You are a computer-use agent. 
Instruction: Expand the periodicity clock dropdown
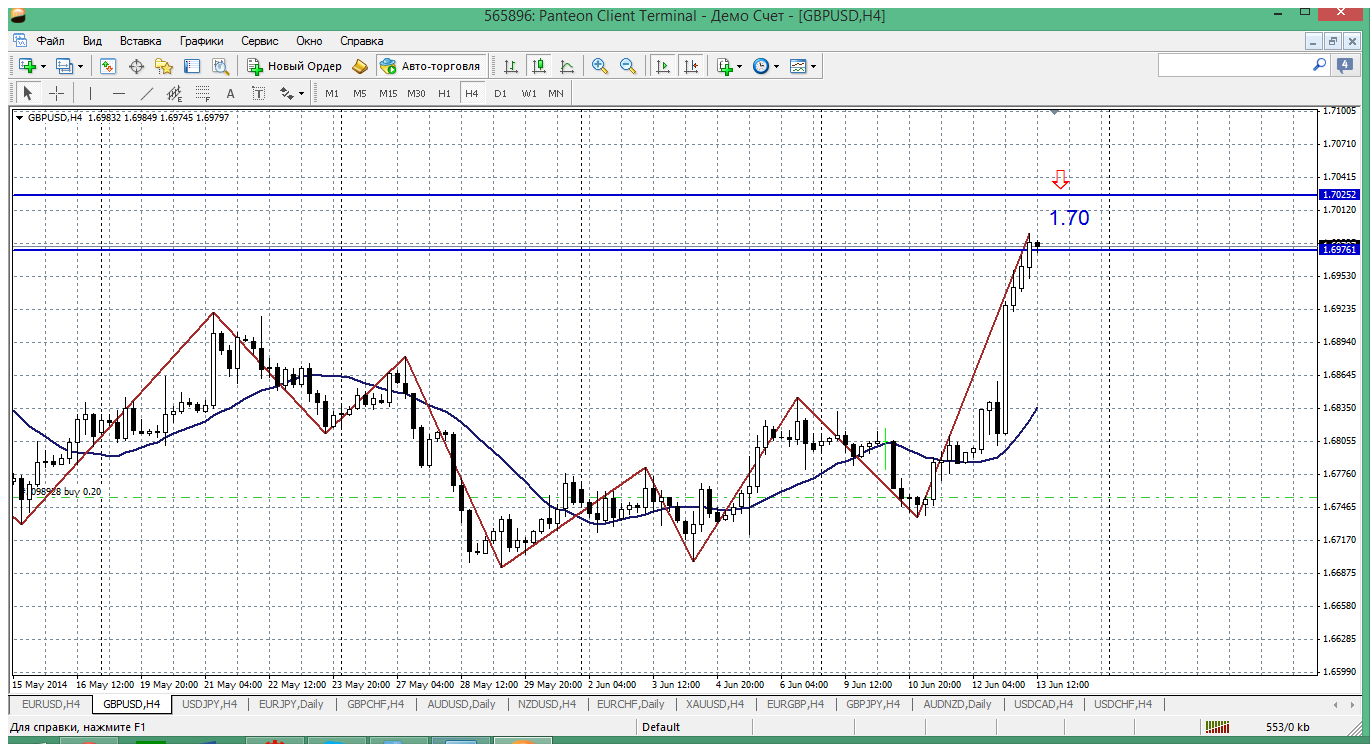click(777, 66)
